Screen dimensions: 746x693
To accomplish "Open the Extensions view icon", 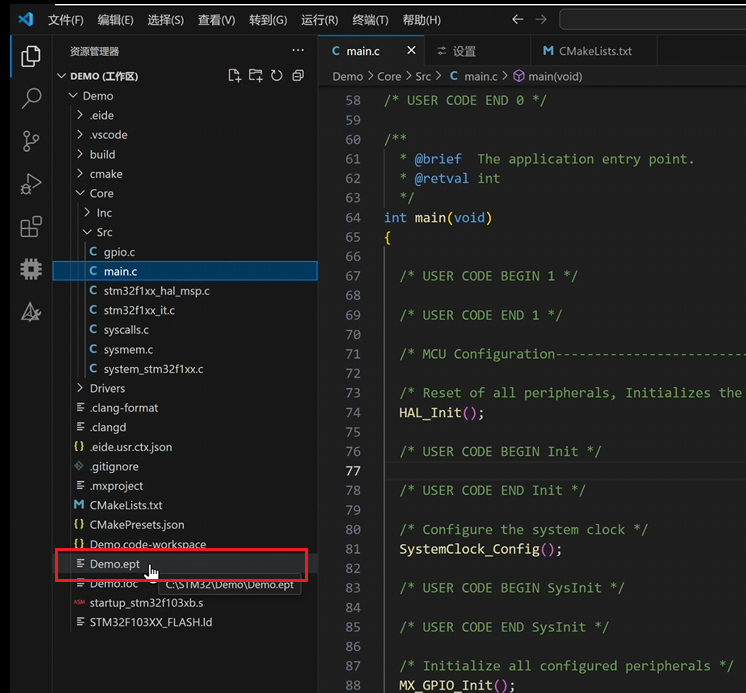I will [31, 226].
